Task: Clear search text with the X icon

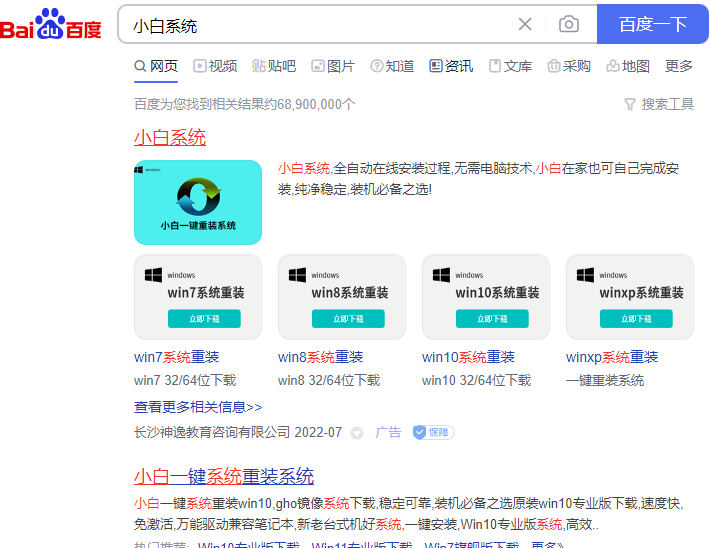Action: 525,25
